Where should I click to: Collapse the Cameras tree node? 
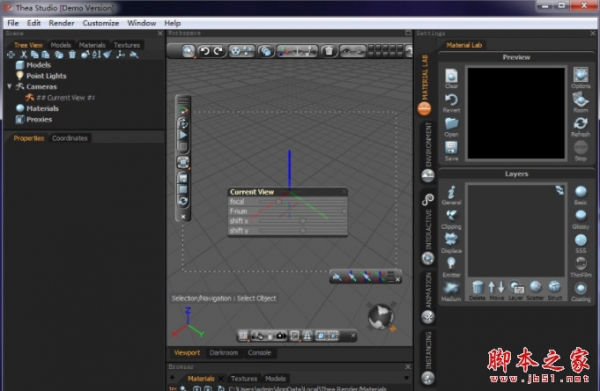click(10, 86)
